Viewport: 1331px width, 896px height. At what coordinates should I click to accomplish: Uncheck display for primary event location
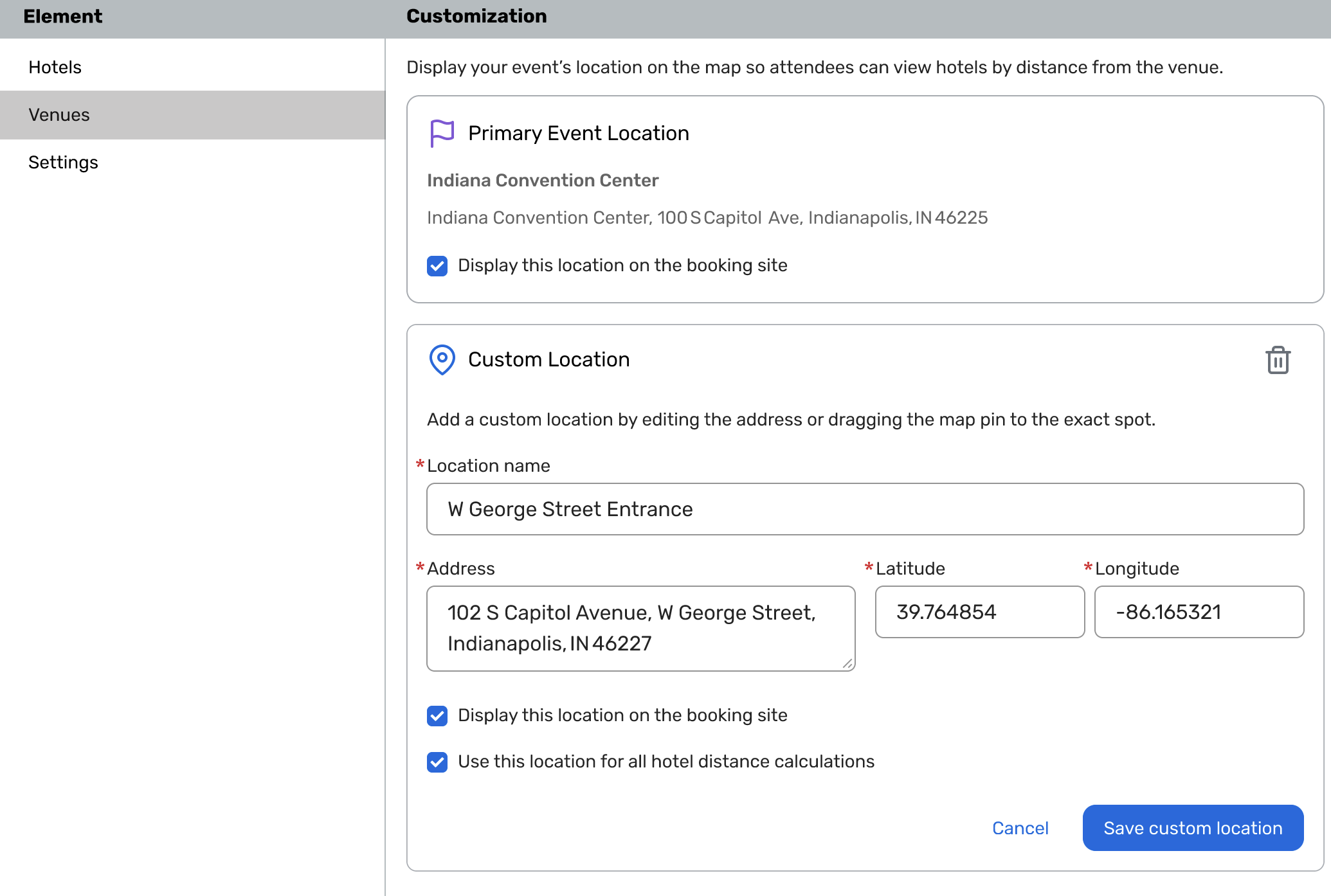(x=437, y=265)
